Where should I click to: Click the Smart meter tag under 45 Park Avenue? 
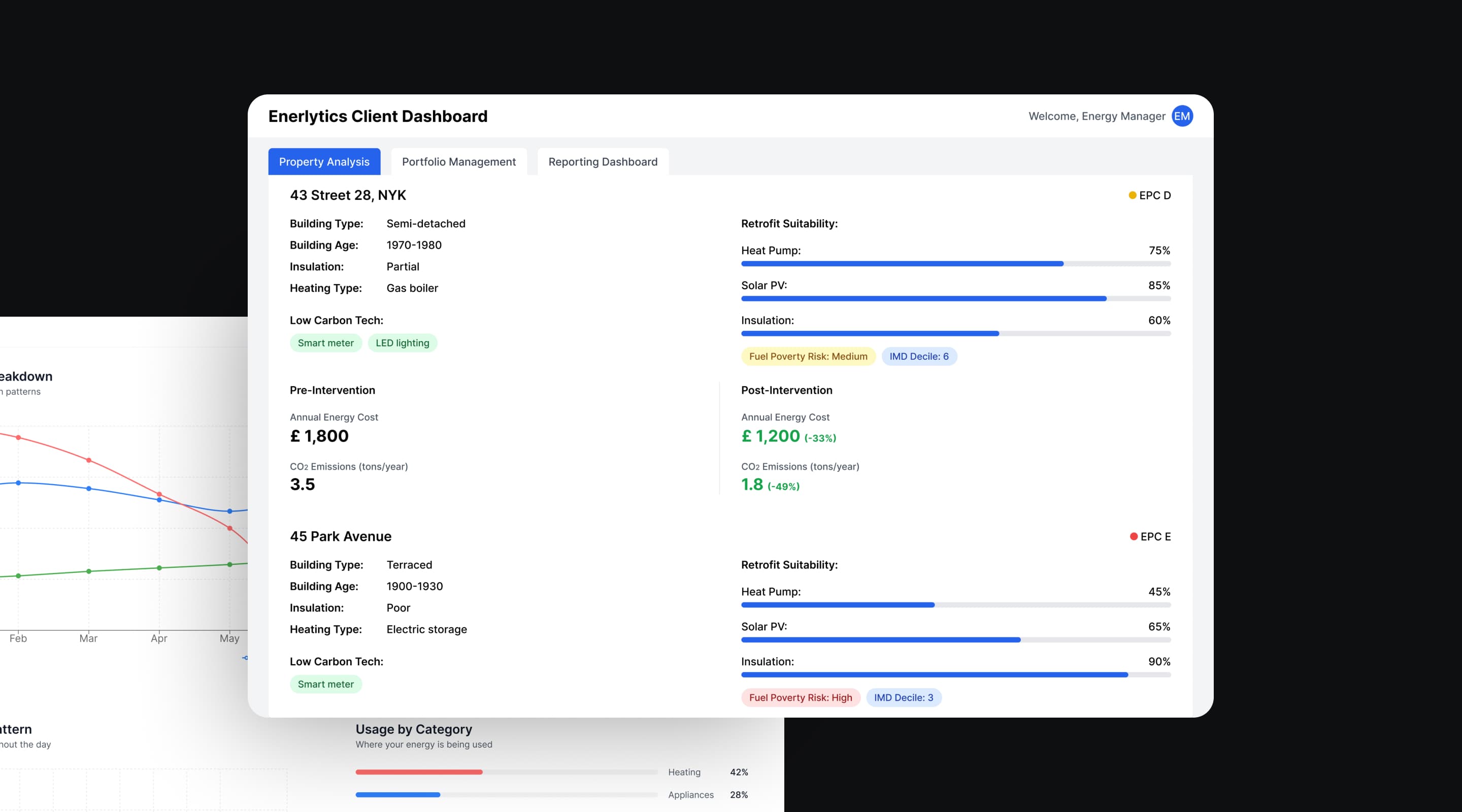click(x=326, y=684)
